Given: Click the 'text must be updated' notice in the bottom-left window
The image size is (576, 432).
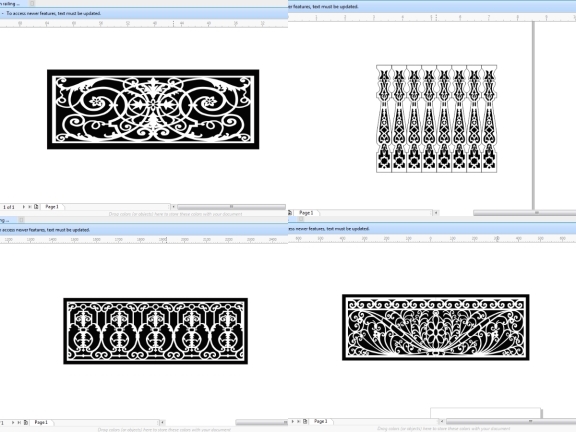Looking at the screenshot, I should click(x=45, y=230).
